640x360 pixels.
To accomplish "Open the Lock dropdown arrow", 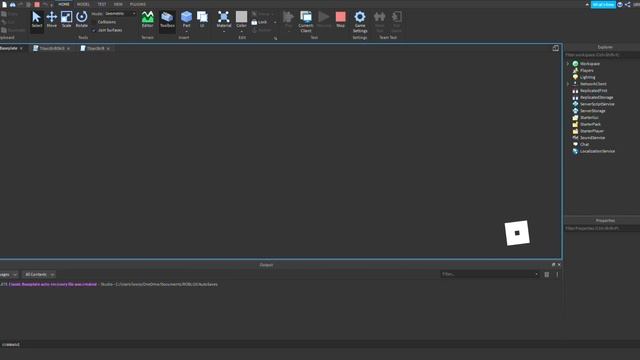I will (275, 22).
